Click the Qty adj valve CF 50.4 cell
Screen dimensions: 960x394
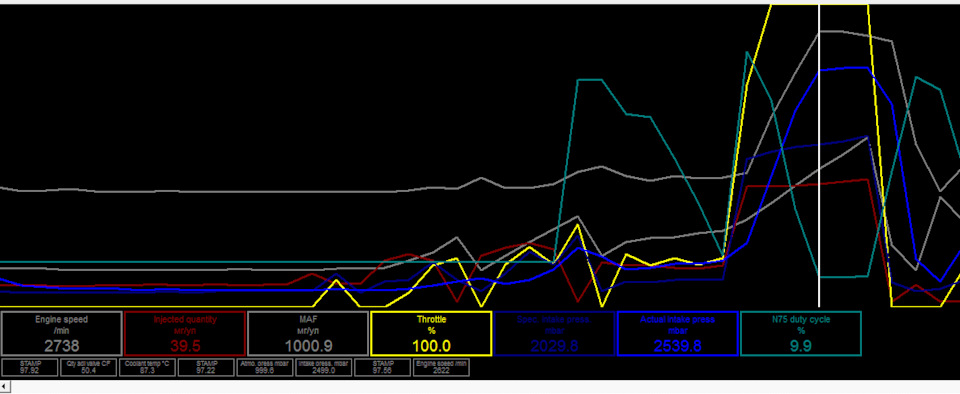point(89,367)
